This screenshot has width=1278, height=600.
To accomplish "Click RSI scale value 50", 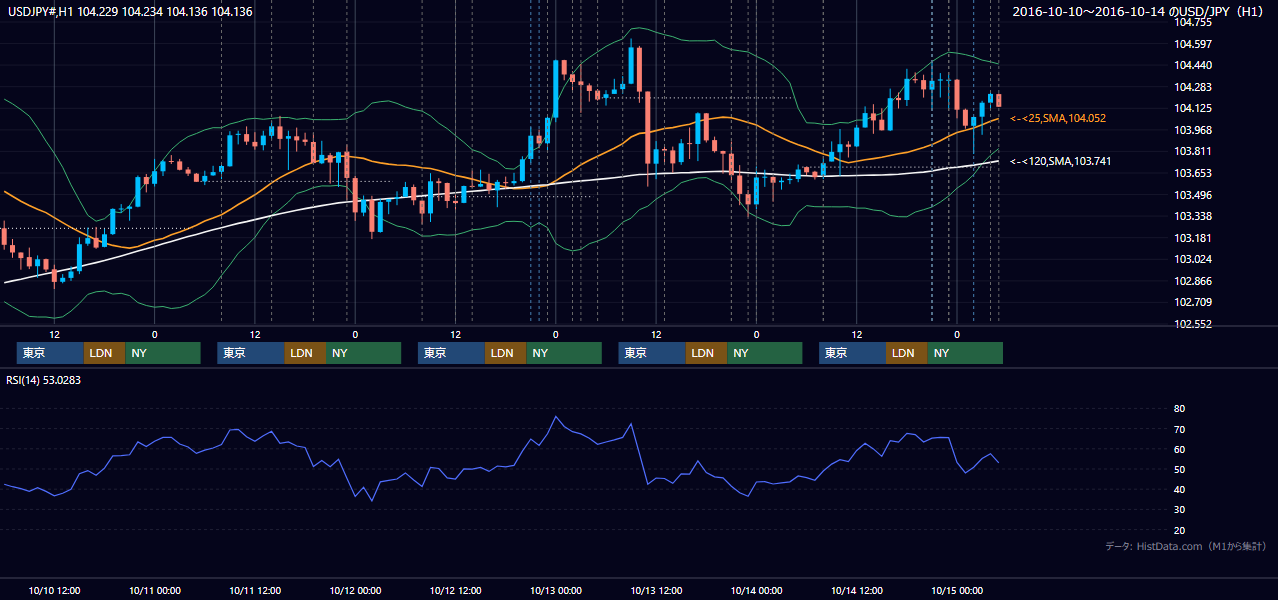I will pyautogui.click(x=1180, y=469).
